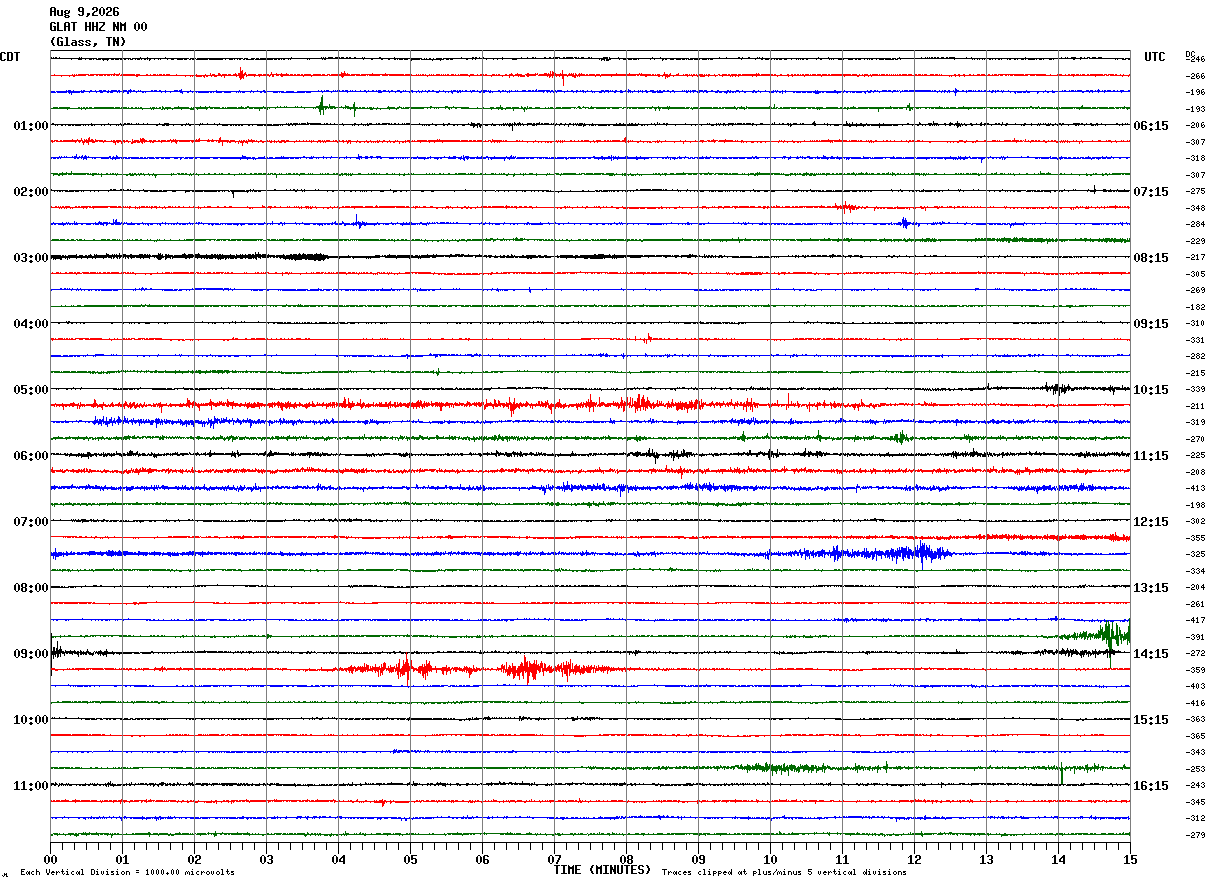
Task: Click DC offset value -391
Action: (1195, 637)
